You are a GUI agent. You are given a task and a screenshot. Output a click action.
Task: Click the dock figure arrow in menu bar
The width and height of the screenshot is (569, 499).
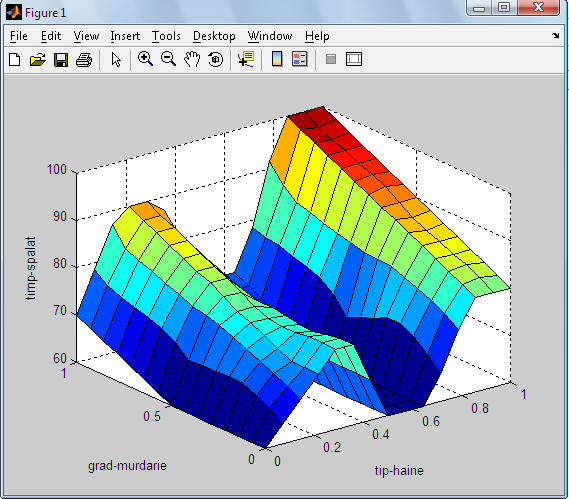coord(556,36)
